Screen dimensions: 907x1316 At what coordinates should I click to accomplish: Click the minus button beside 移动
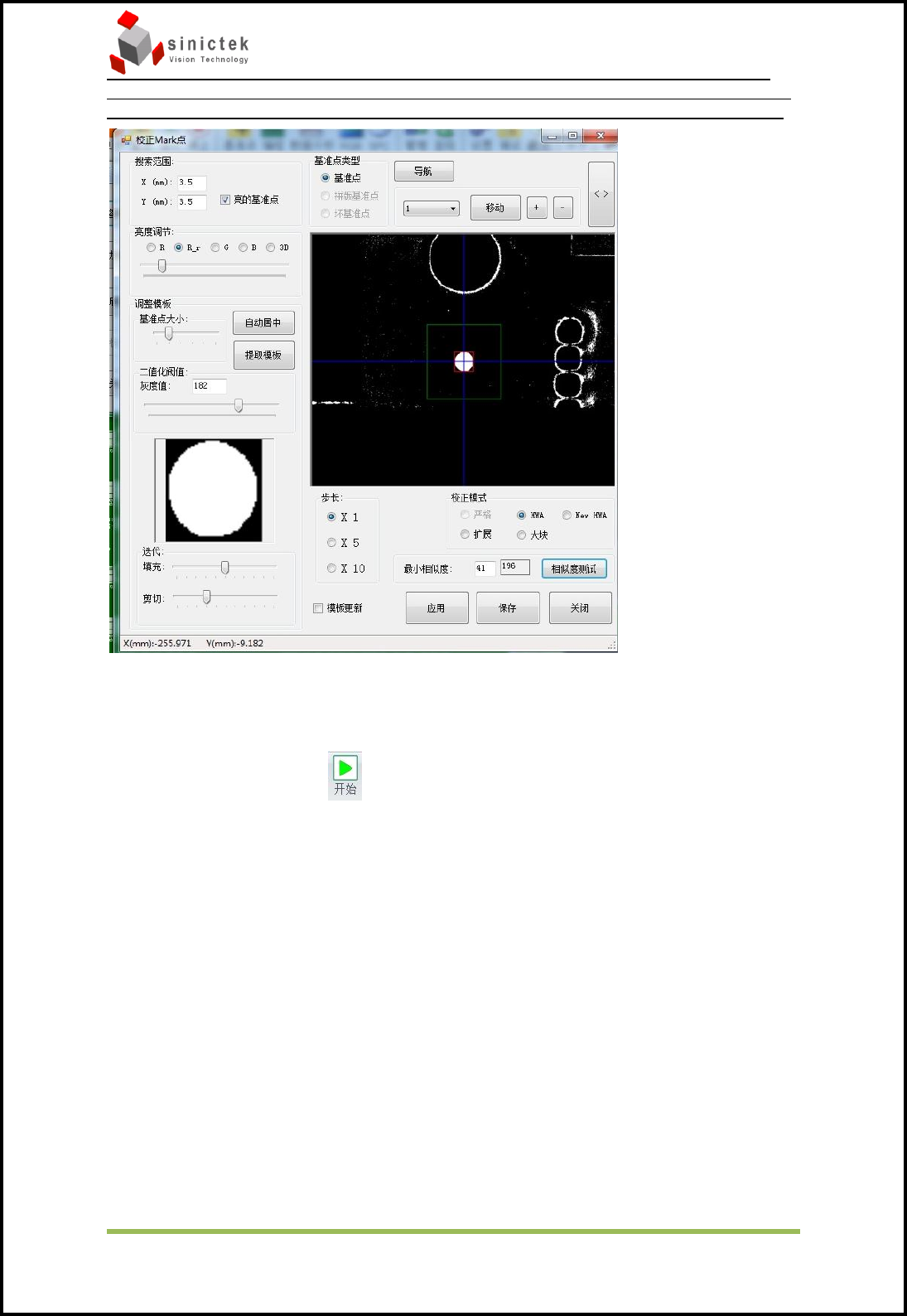(x=563, y=208)
